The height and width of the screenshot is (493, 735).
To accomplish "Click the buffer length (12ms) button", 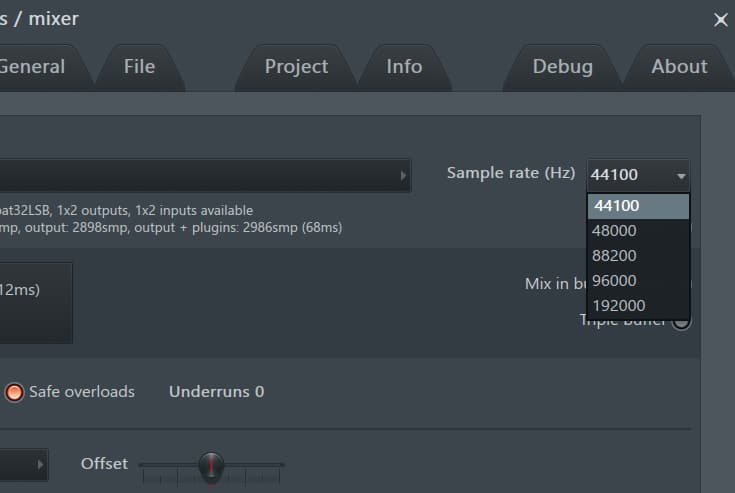I will tap(35, 302).
